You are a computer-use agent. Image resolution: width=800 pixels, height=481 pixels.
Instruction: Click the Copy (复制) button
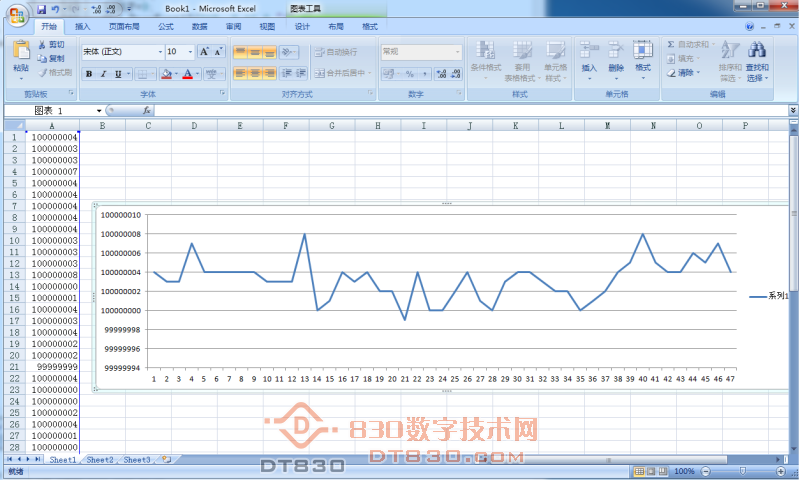[x=51, y=59]
